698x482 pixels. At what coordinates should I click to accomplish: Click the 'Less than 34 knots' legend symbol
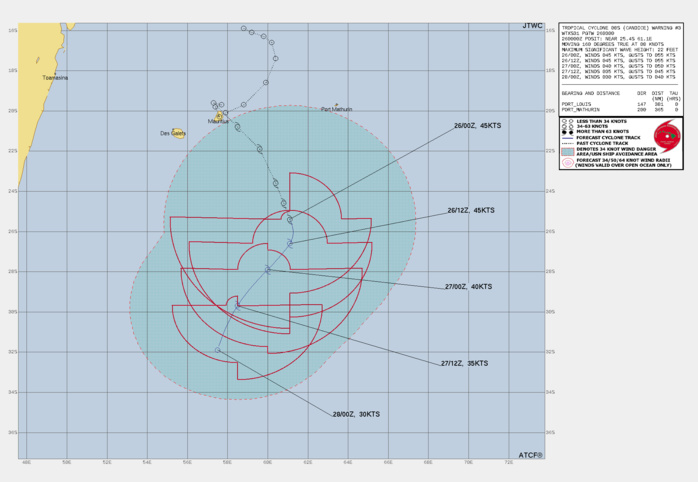point(567,120)
